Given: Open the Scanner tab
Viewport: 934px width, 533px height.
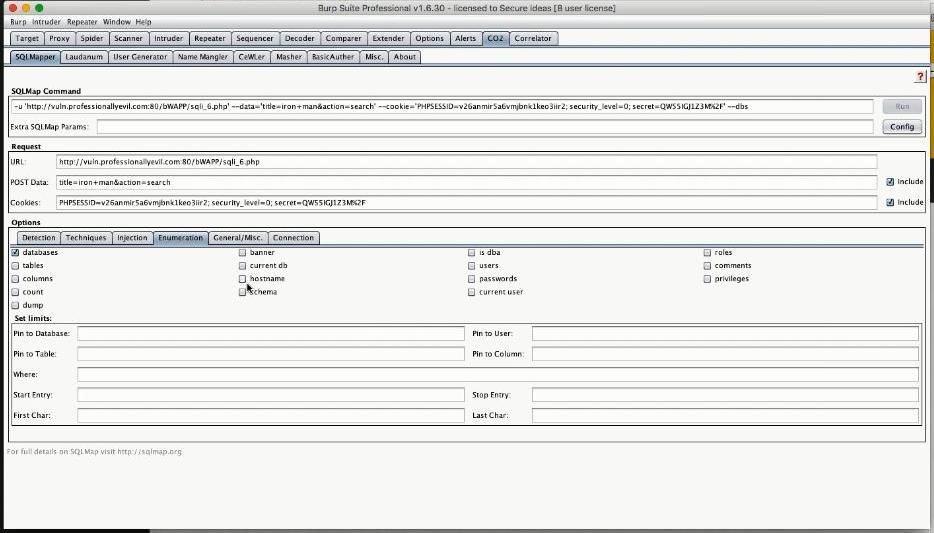Looking at the screenshot, I should 129,38.
